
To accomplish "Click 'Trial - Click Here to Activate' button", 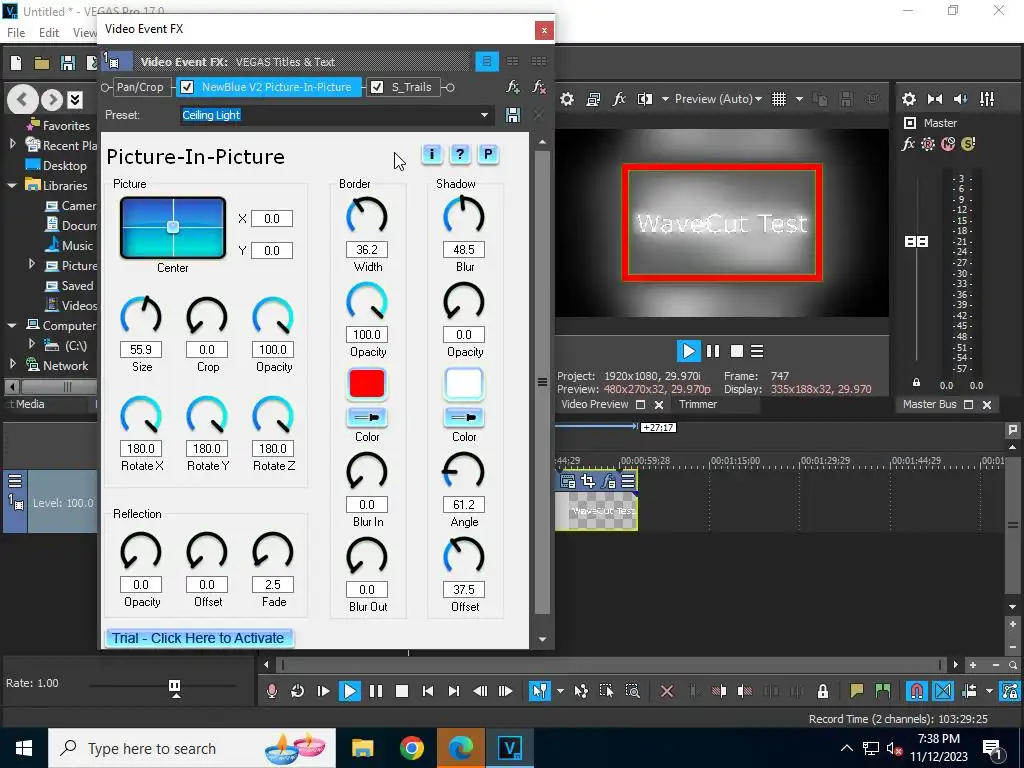I will [199, 638].
